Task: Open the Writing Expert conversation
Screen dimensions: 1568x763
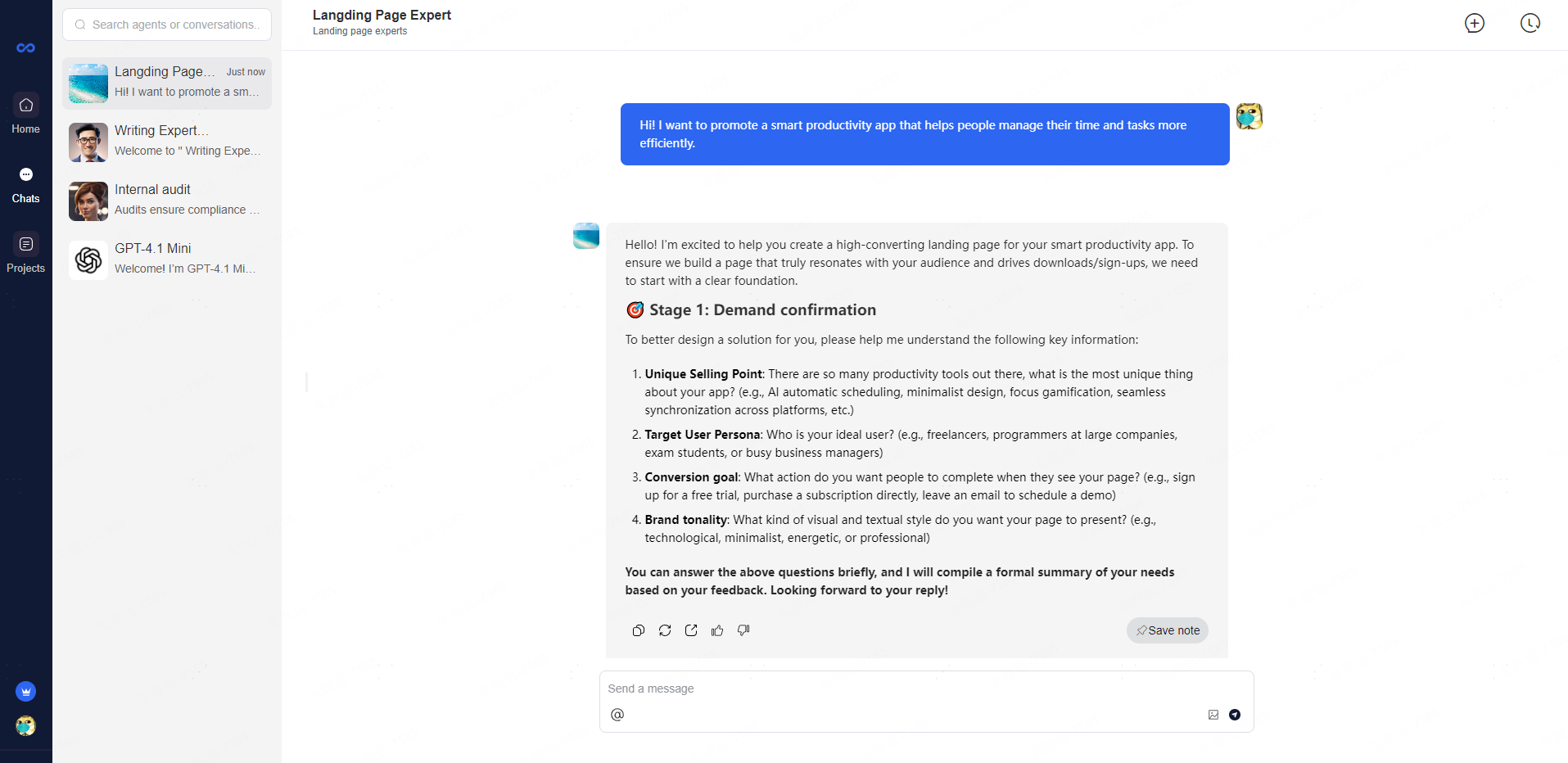Action: point(167,141)
